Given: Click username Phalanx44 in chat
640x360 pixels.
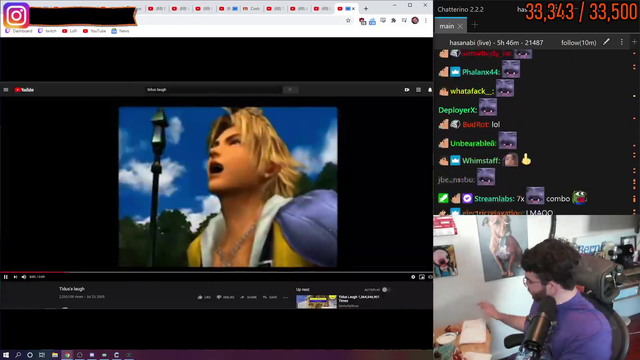Looking at the screenshot, I should pyautogui.click(x=480, y=72).
